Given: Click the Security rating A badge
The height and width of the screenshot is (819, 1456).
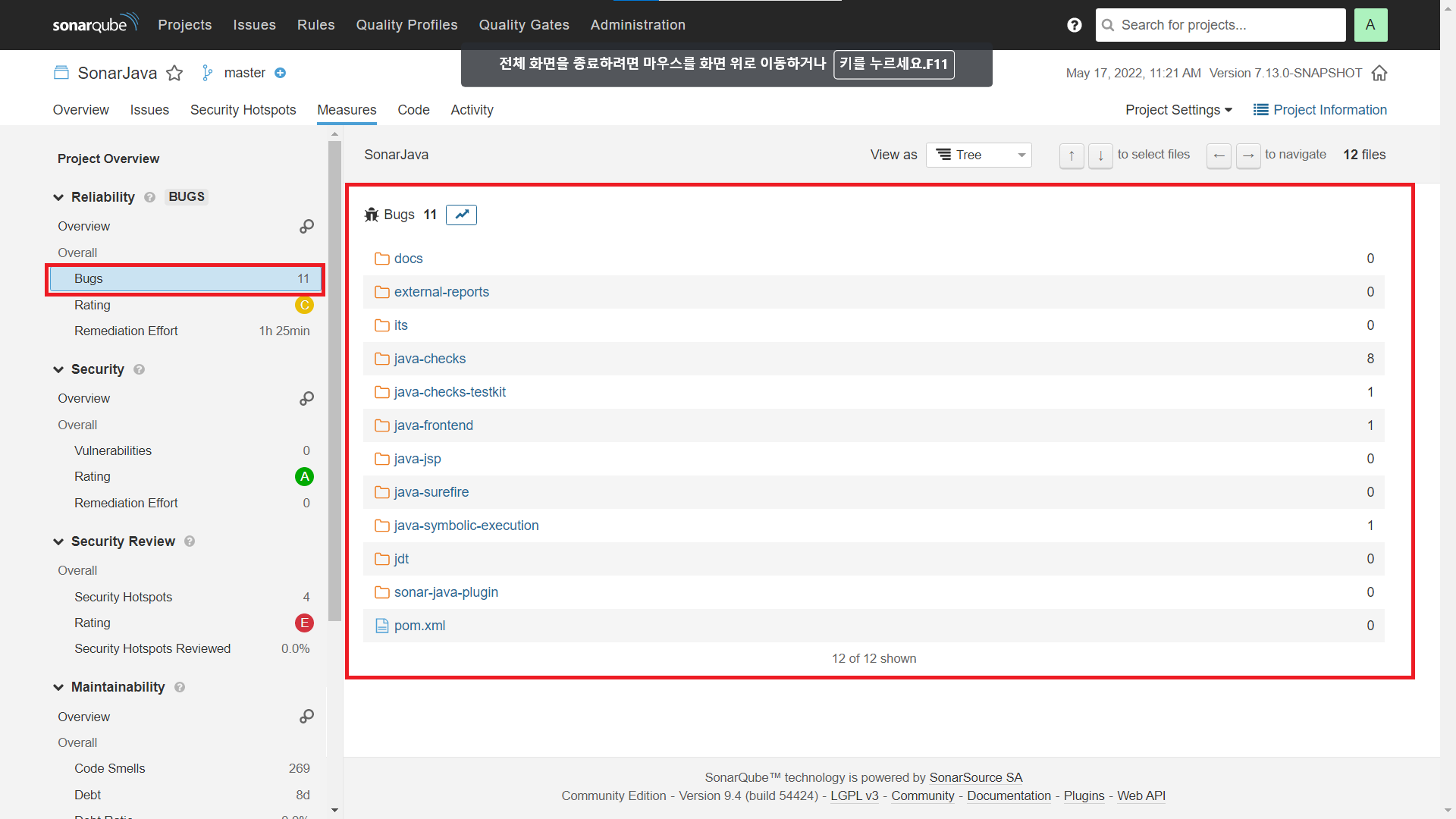Looking at the screenshot, I should pyautogui.click(x=304, y=476).
